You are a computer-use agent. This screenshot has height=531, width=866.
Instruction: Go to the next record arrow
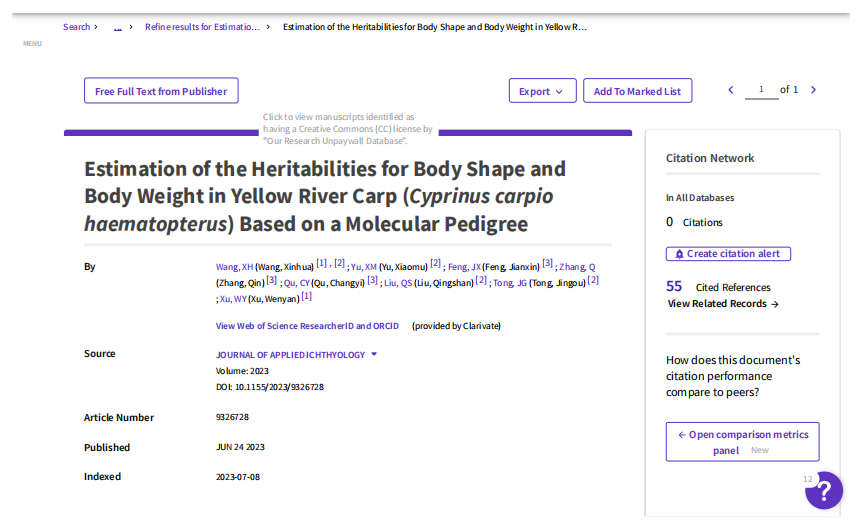(813, 90)
